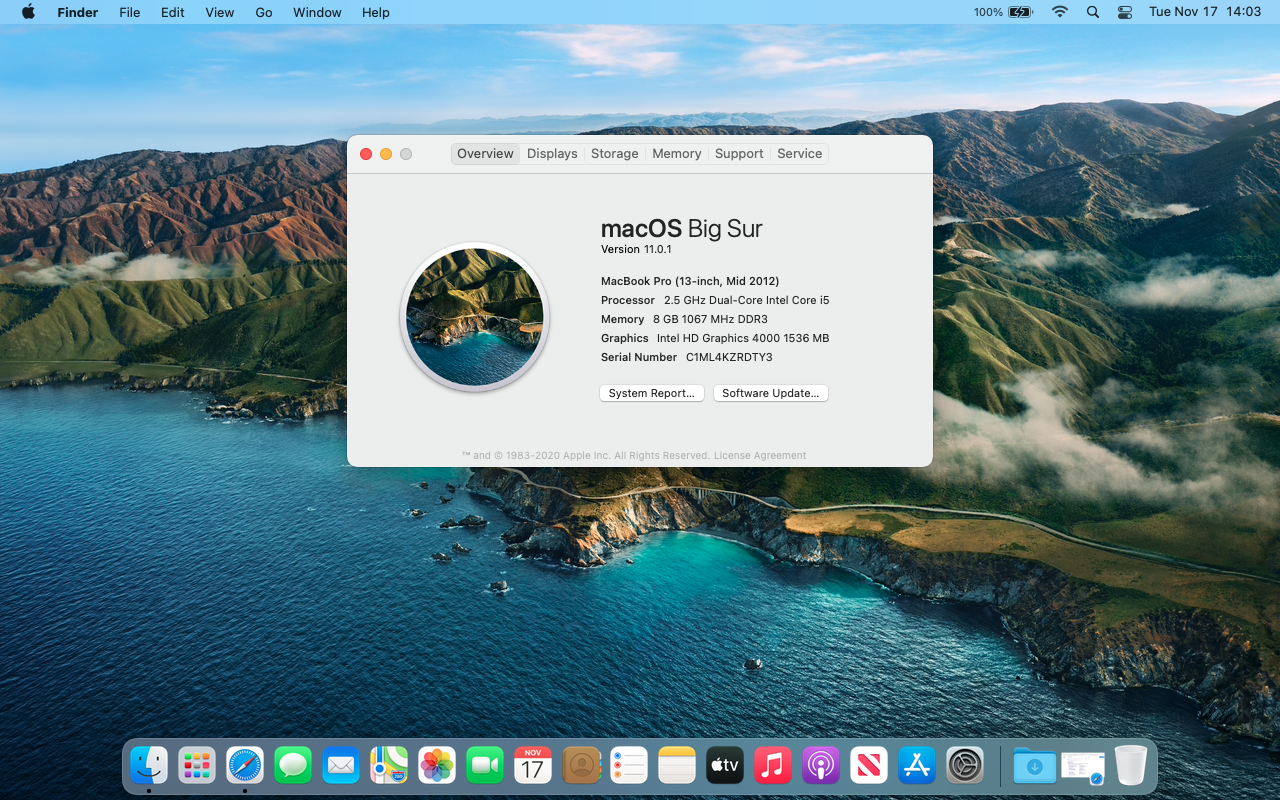
Task: Select serial number C1ML4KZRDTY3
Action: 729,357
